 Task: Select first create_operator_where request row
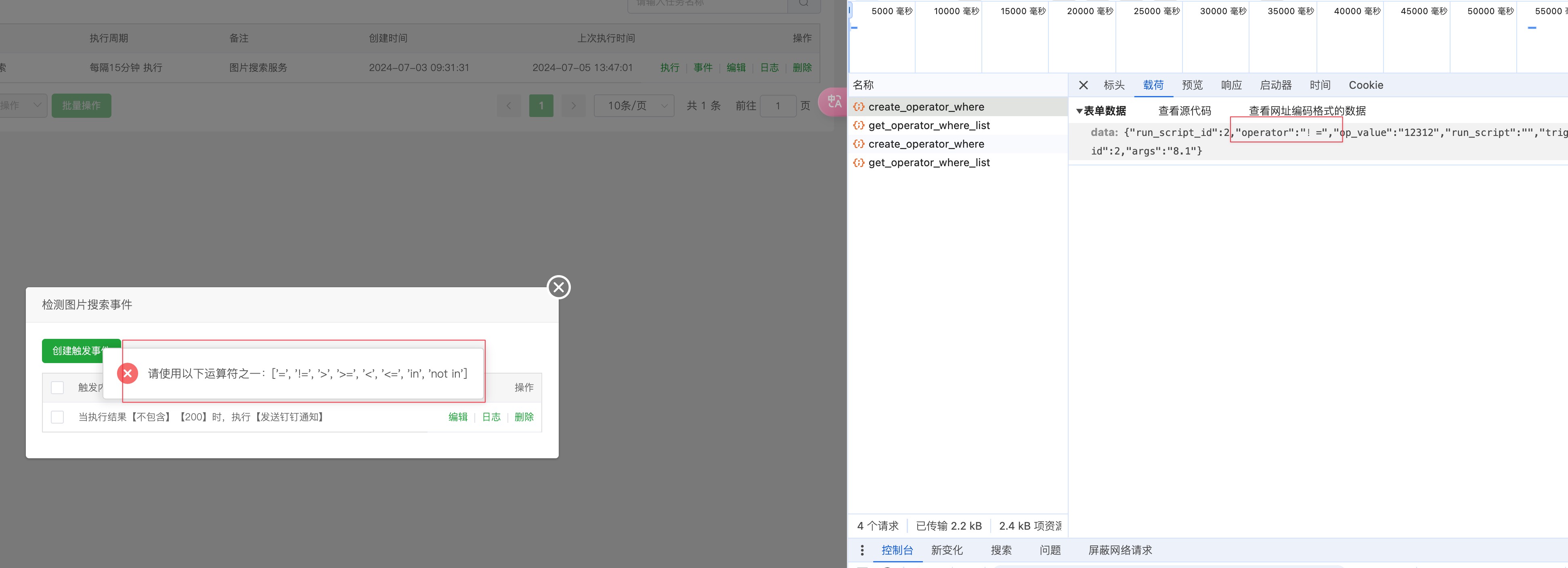[958, 107]
